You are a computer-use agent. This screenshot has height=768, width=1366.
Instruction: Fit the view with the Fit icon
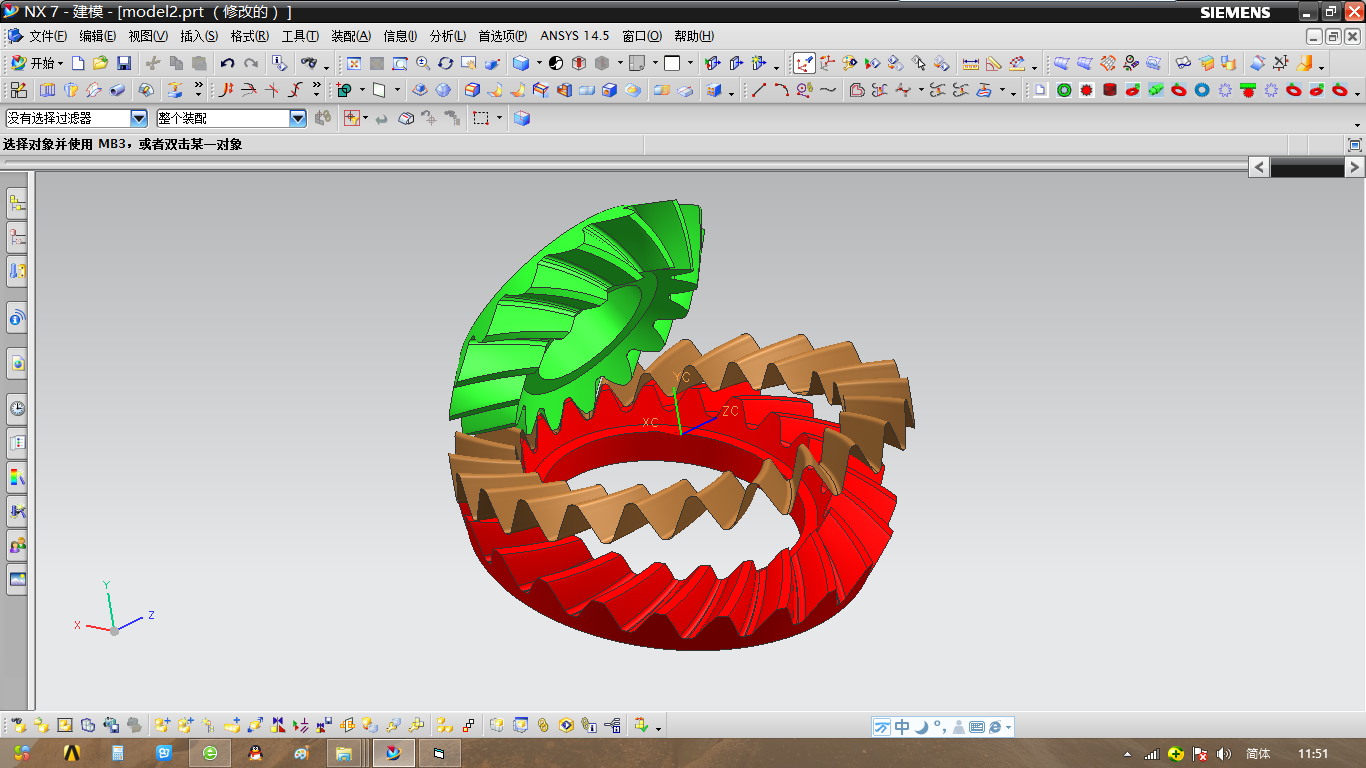(354, 63)
